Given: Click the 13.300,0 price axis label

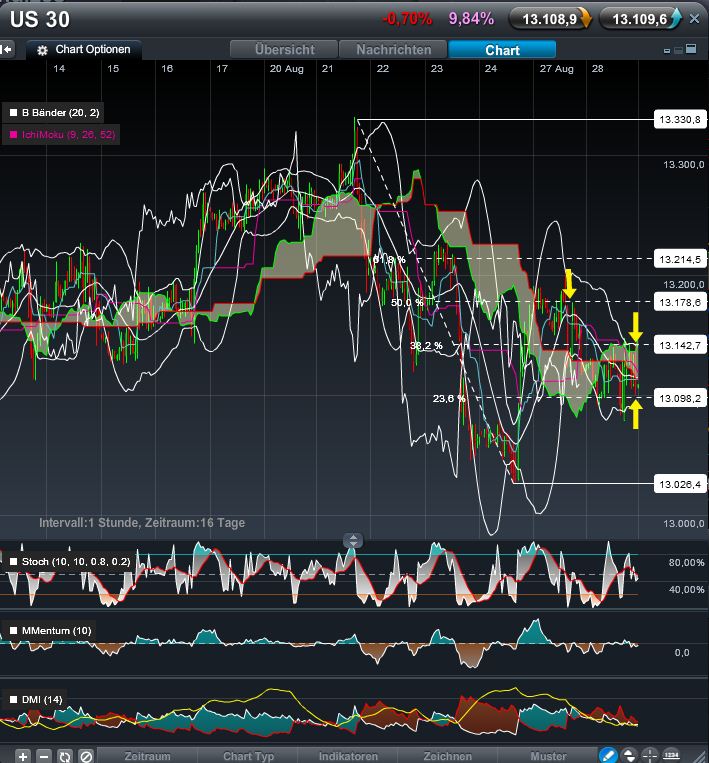Looking at the screenshot, I should 684,165.
